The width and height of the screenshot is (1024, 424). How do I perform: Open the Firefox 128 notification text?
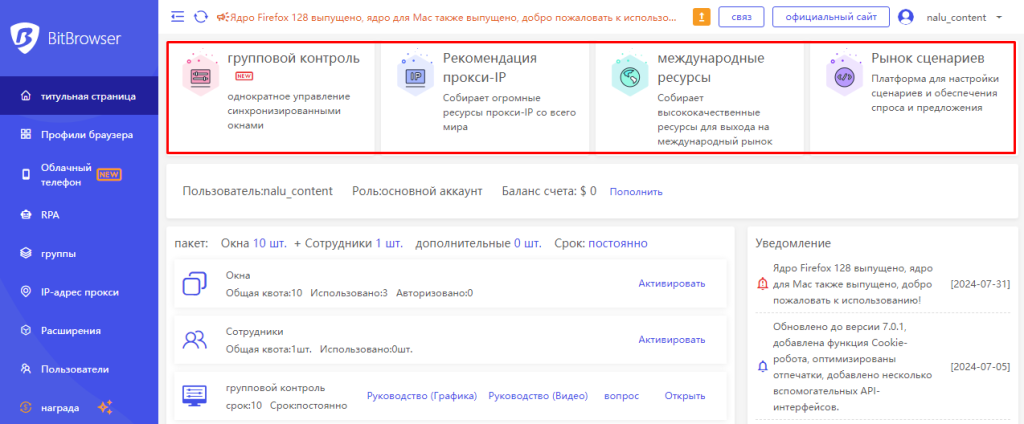(x=852, y=284)
